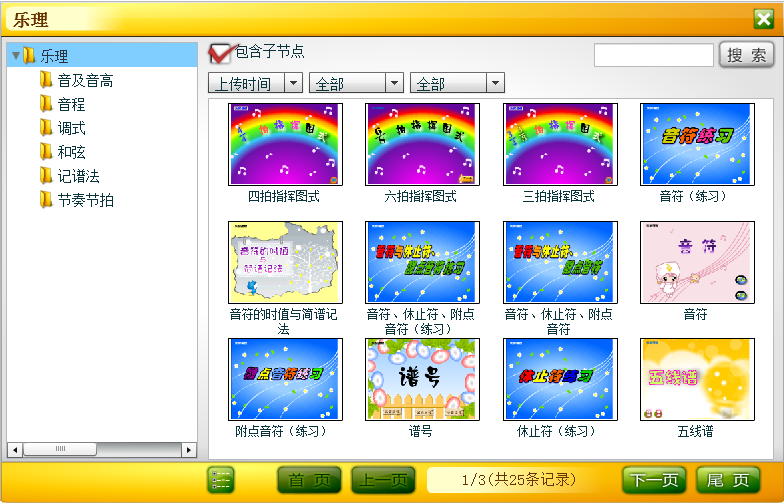Select the pink 音符 thumbnail
This screenshot has height=504, width=784.
tap(696, 262)
